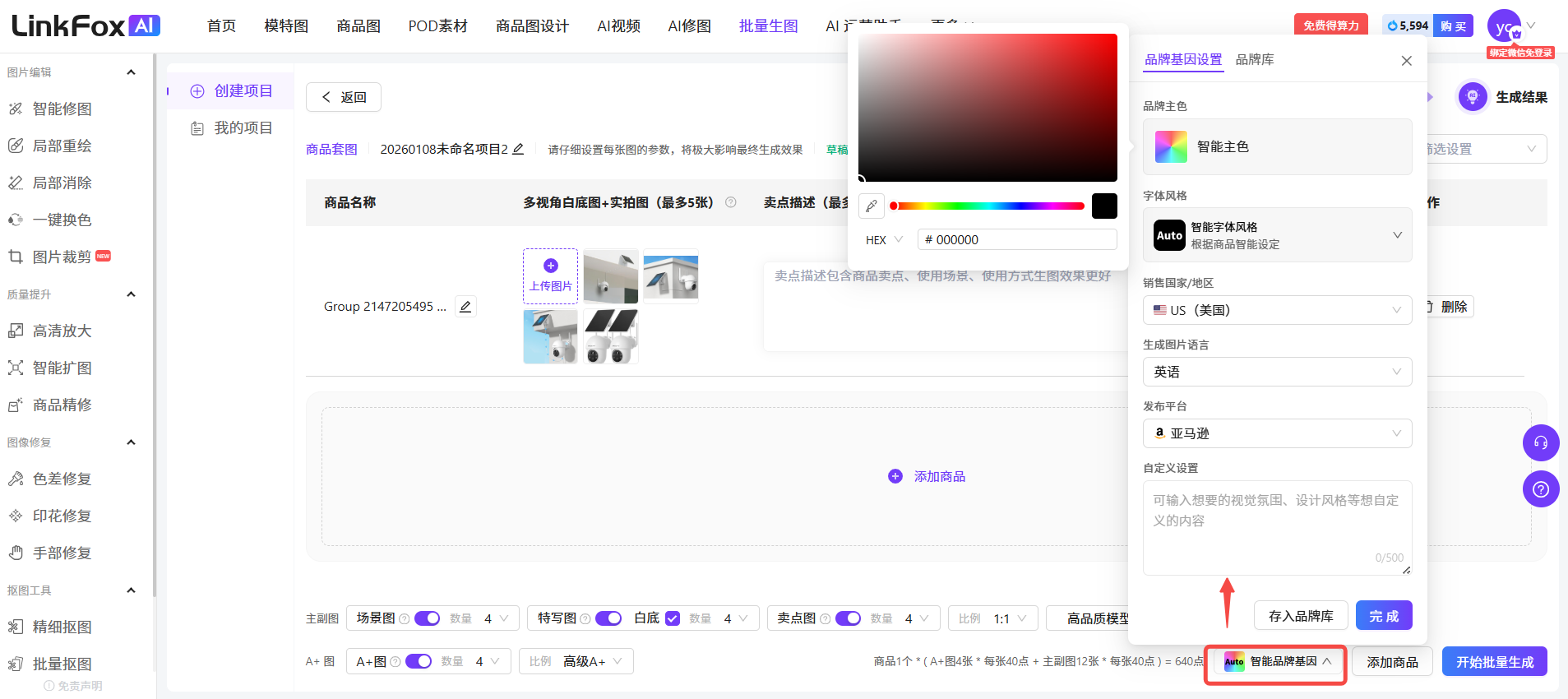Image resolution: width=1568 pixels, height=699 pixels.
Task: Switch to the 品牌库 tab
Action: pyautogui.click(x=1255, y=59)
